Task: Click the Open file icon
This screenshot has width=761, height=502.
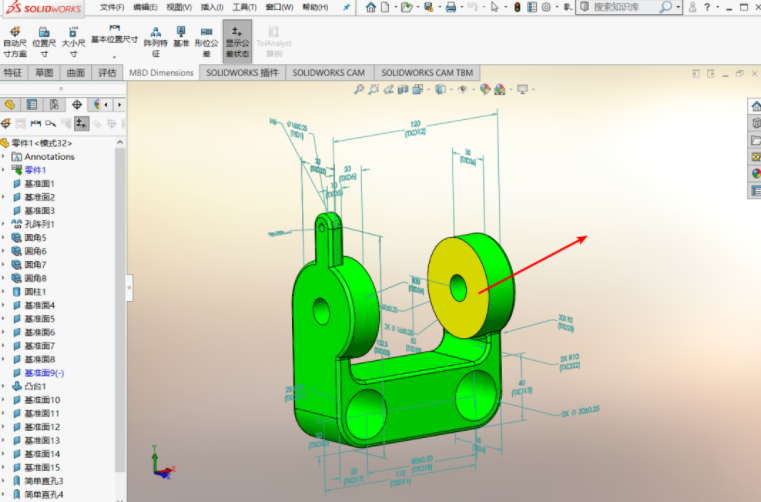Action: point(406,7)
